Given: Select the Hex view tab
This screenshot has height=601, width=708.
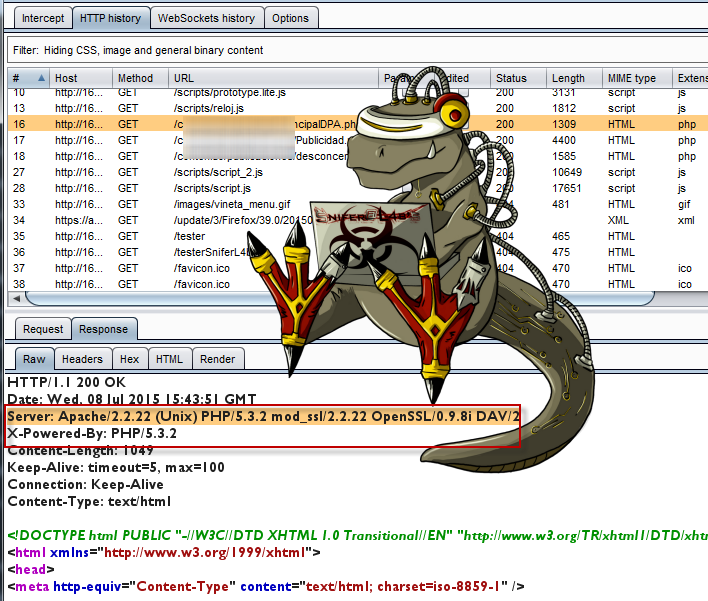Looking at the screenshot, I should pos(129,359).
